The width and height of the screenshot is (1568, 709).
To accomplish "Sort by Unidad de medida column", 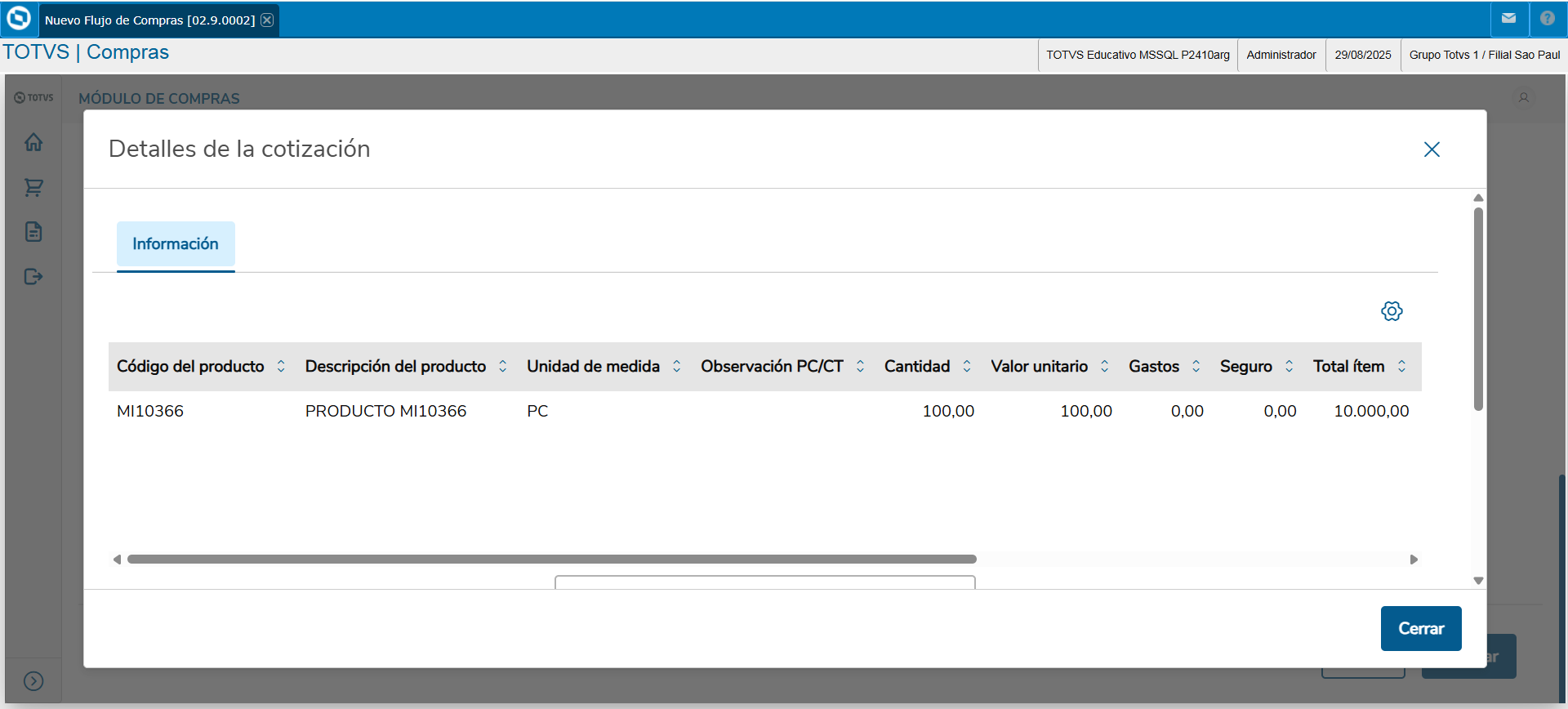I will tap(677, 367).
